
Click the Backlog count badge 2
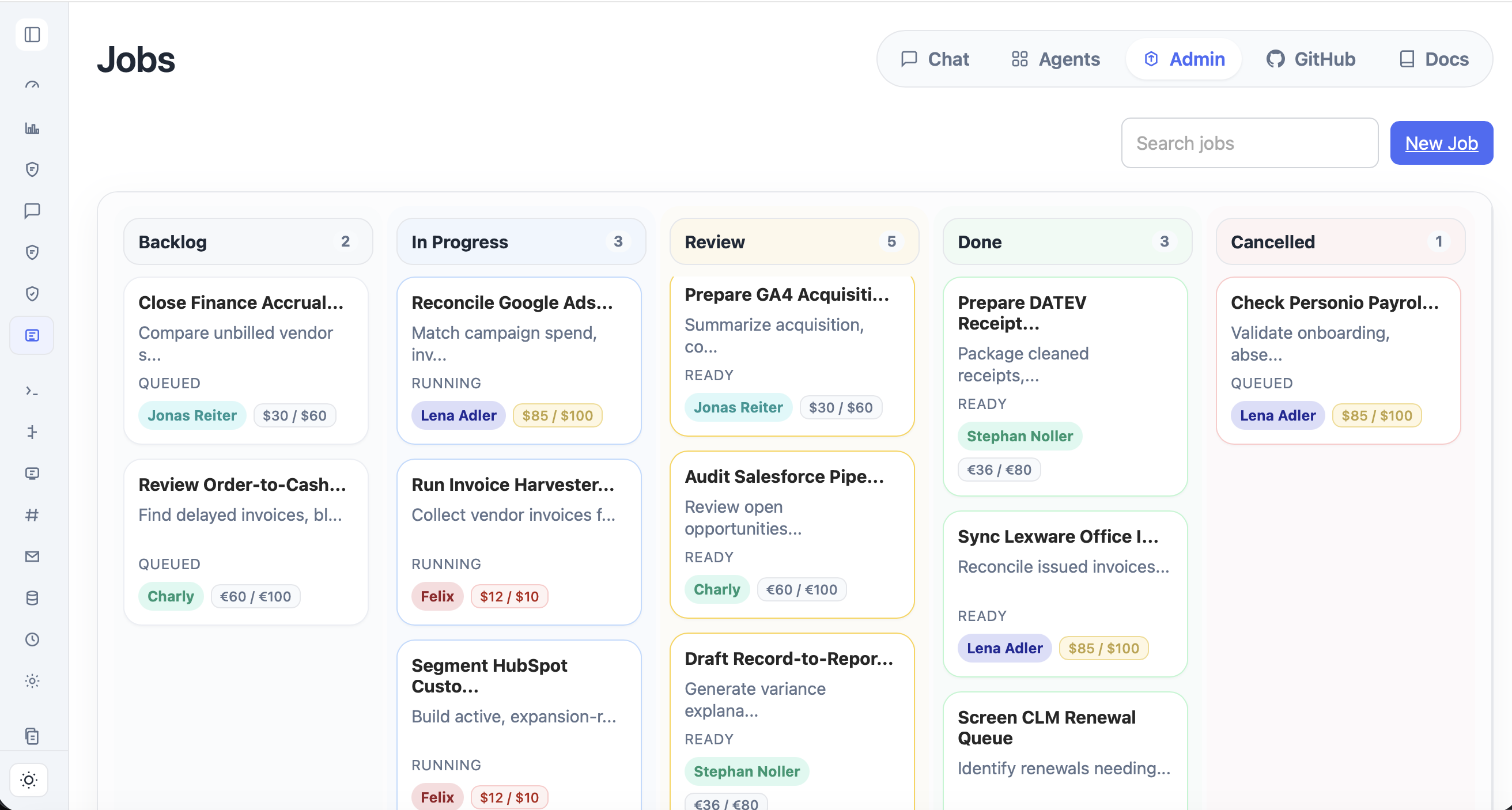tap(345, 241)
